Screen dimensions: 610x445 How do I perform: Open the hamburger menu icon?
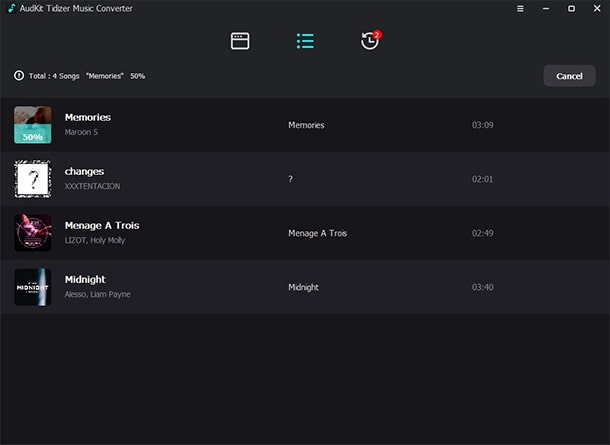(520, 8)
